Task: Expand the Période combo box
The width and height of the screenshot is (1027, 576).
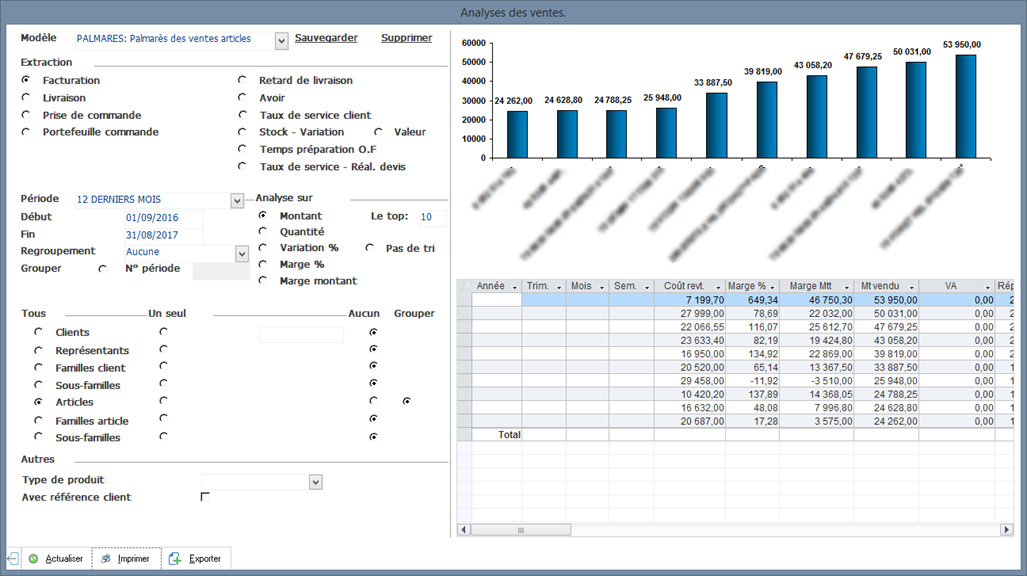Action: click(237, 201)
